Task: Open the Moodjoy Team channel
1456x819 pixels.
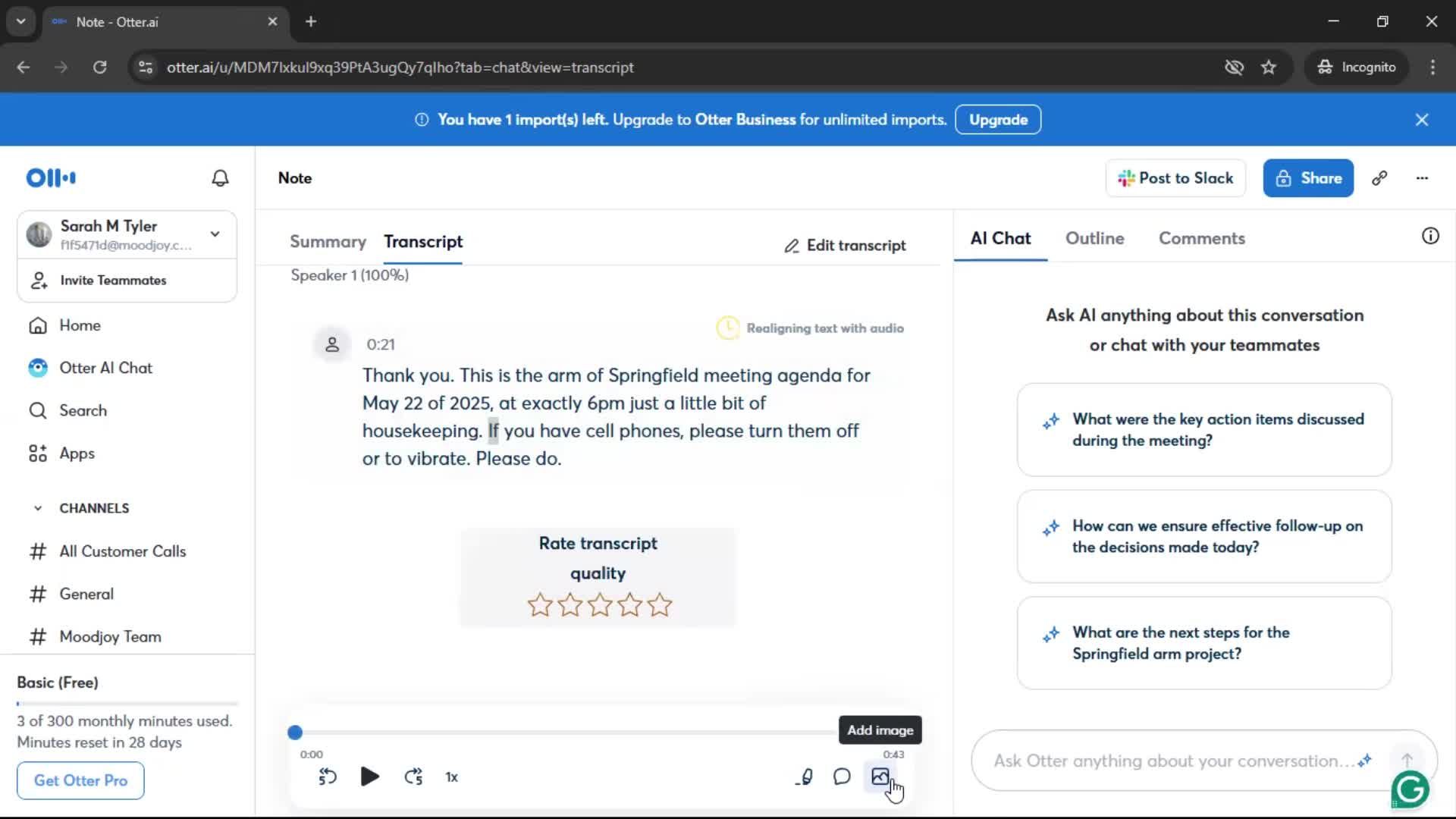Action: pos(111,637)
